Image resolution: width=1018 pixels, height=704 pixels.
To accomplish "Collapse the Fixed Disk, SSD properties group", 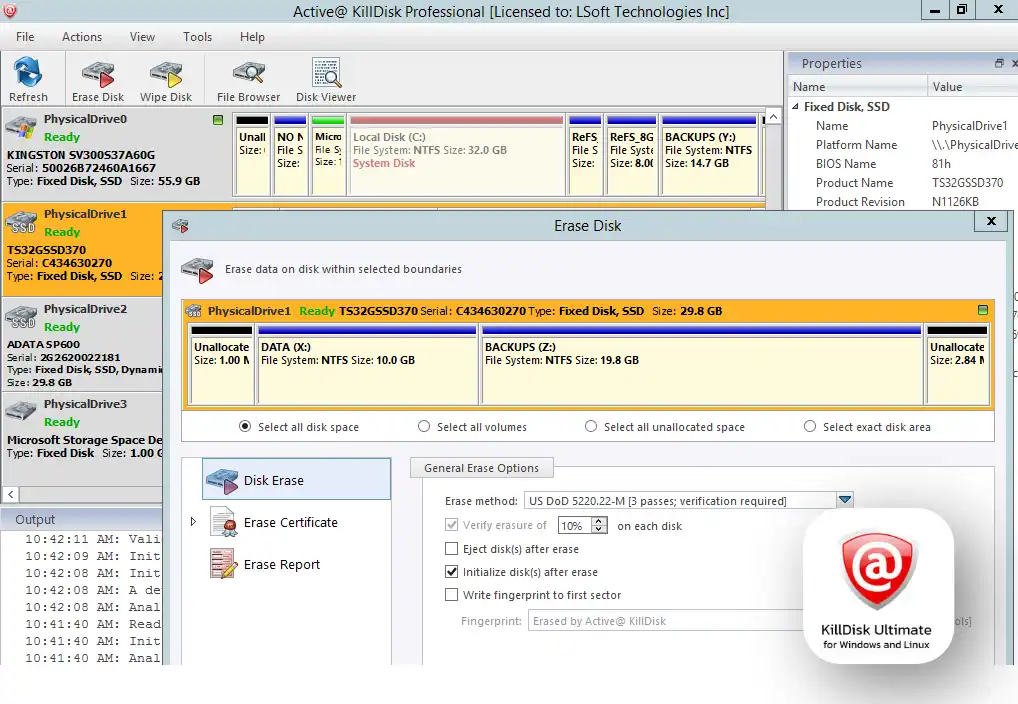I will (x=796, y=107).
